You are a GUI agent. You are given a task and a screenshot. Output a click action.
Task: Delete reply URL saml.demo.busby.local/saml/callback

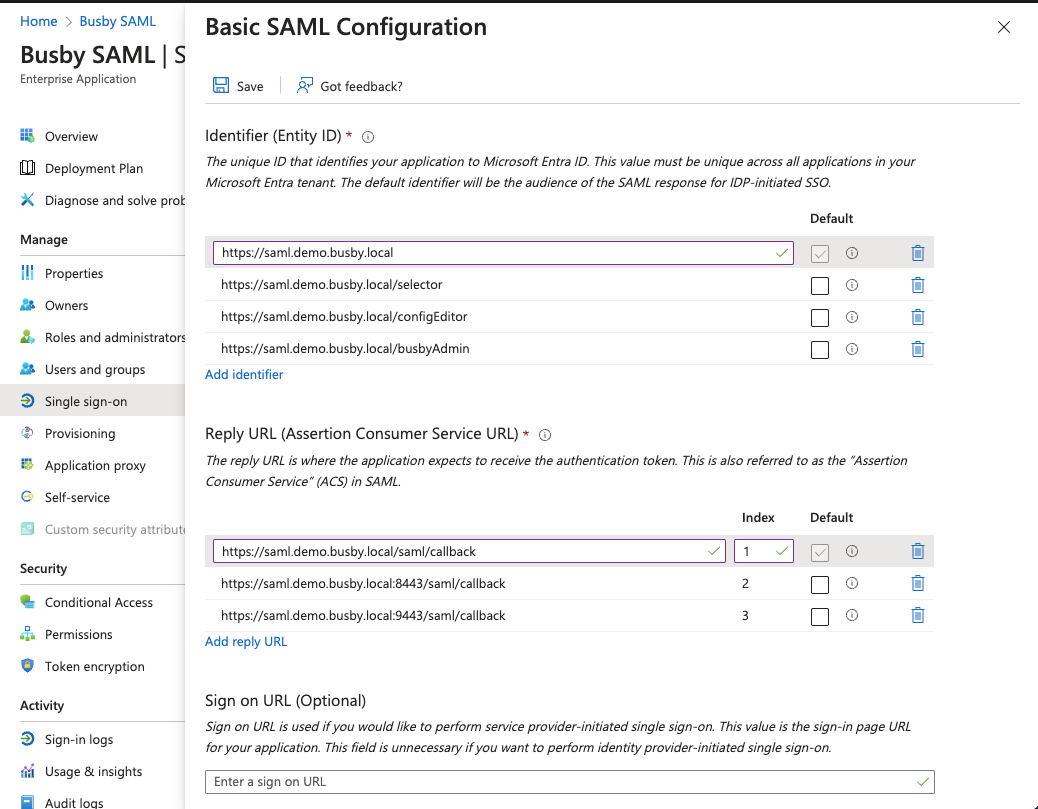click(918, 551)
